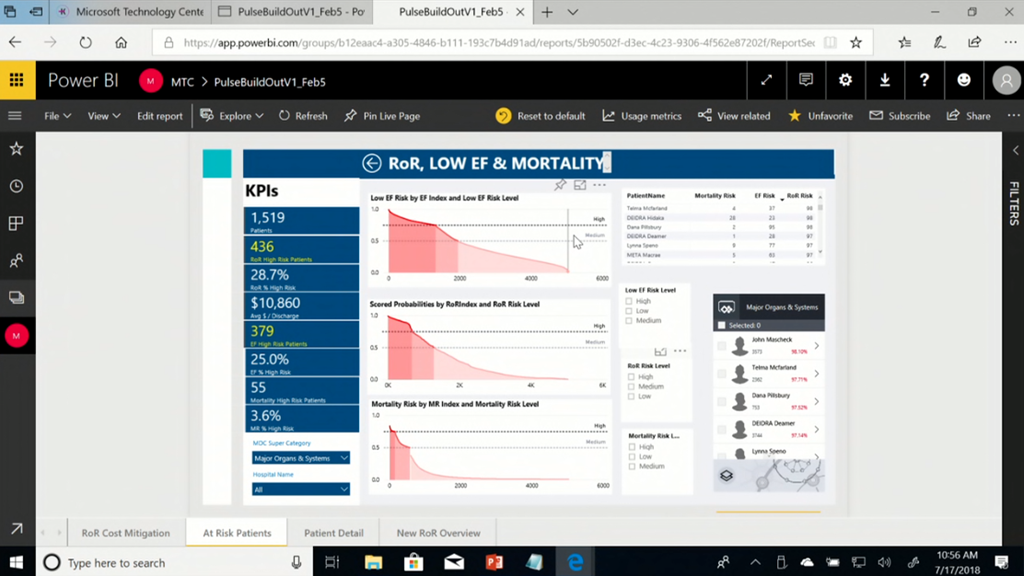Open Recent clock icon in sidebar
Viewport: 1024px width, 576px height.
pos(16,186)
